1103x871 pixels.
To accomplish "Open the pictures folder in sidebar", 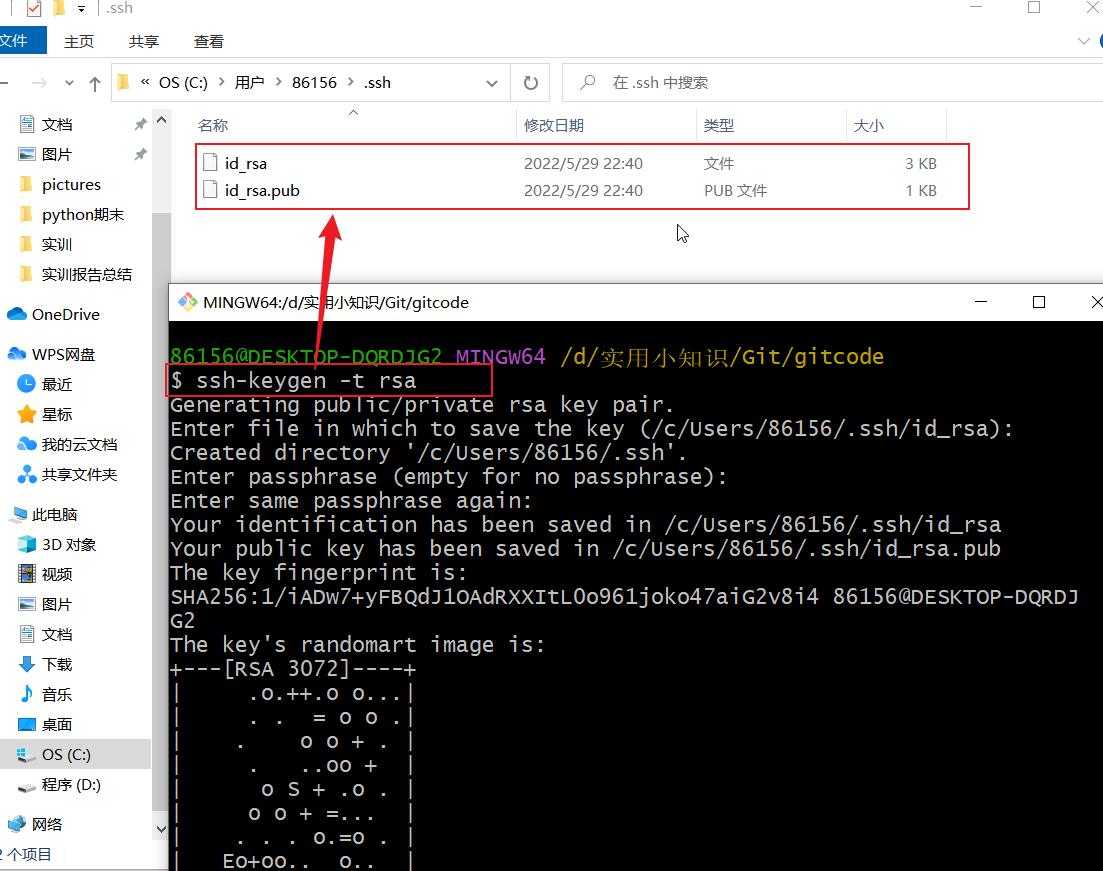I will click(71, 184).
